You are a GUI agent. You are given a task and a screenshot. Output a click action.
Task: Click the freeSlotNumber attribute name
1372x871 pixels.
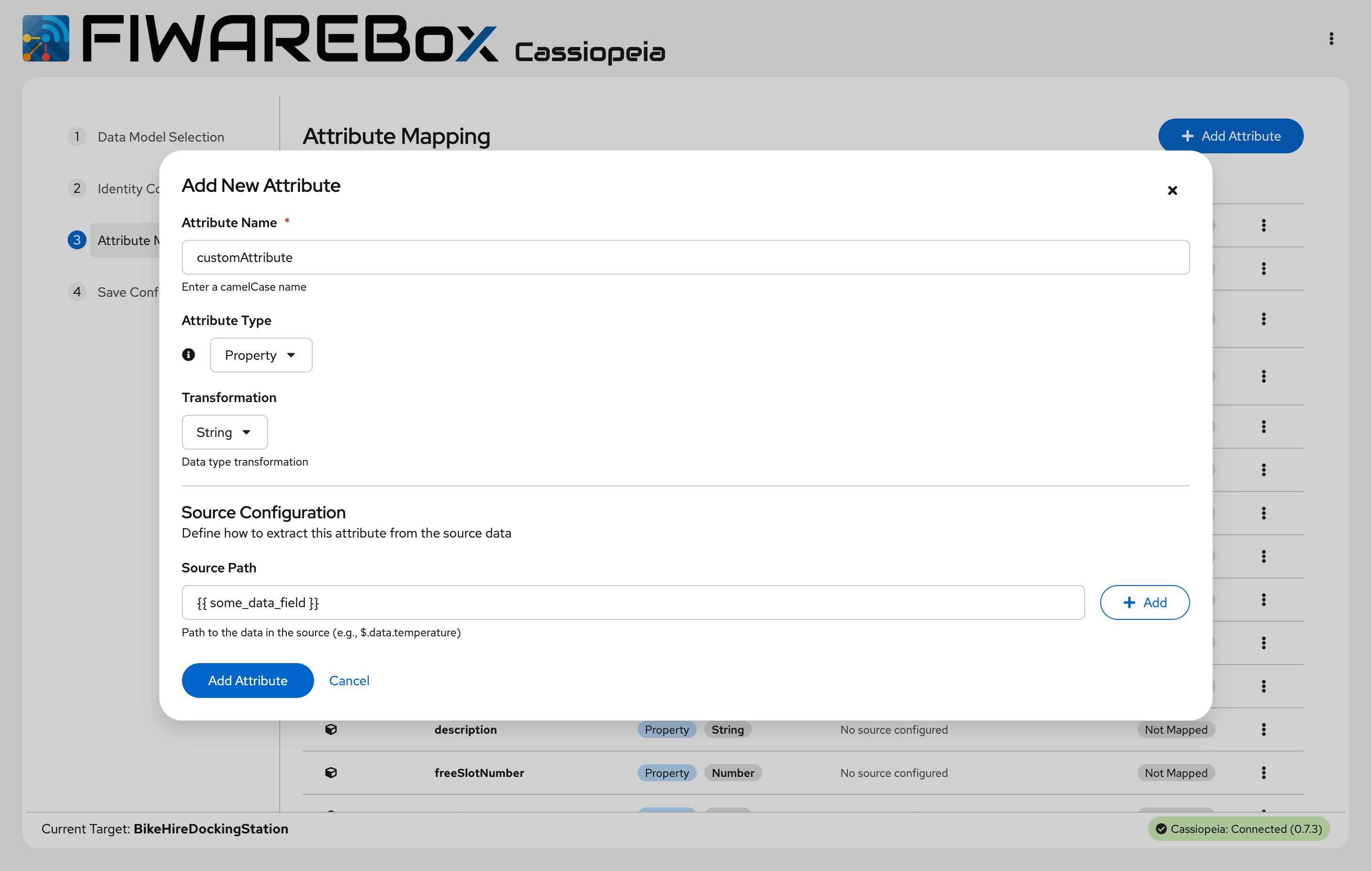pyautogui.click(x=479, y=773)
